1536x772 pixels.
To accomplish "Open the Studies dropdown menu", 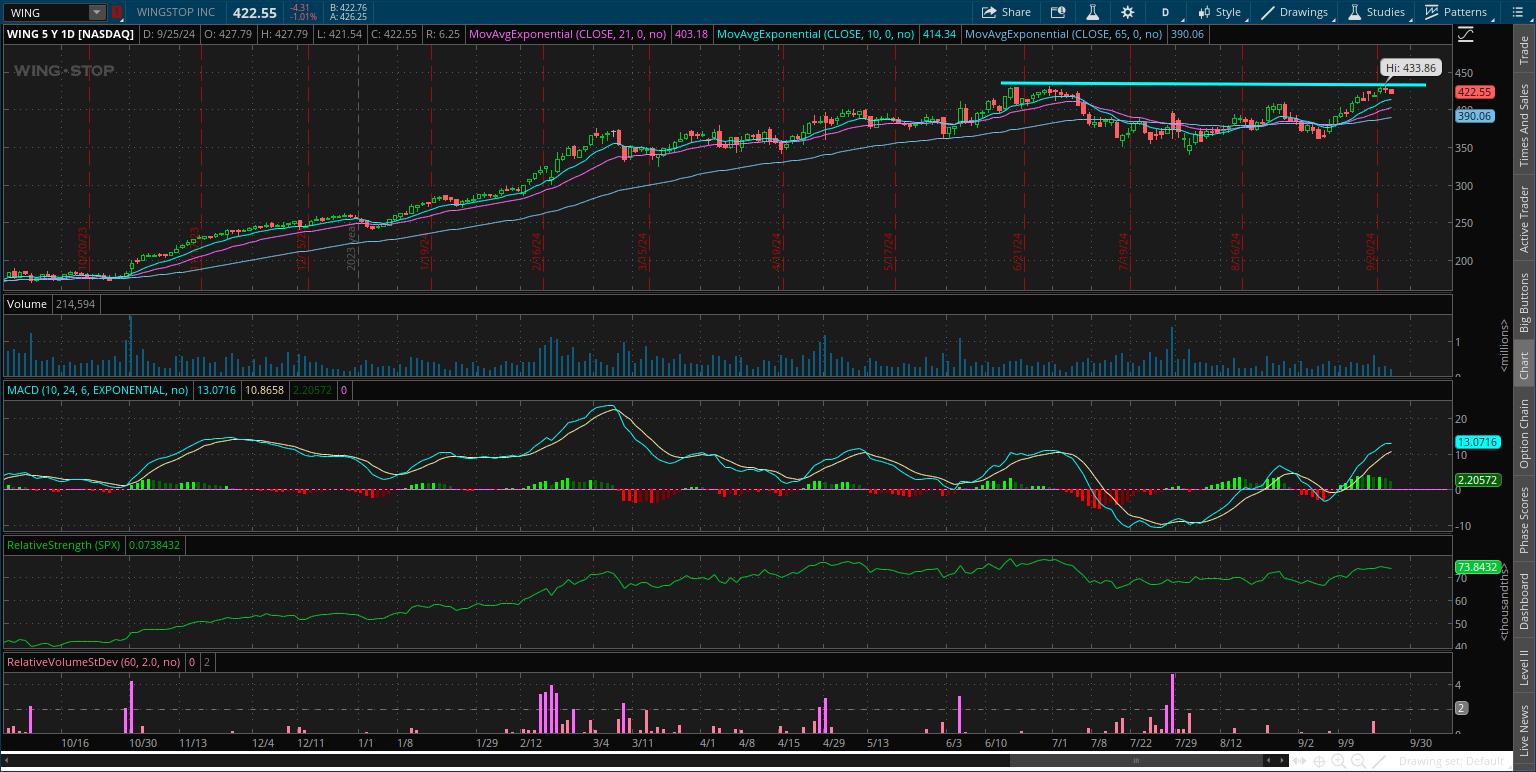I will [x=1379, y=12].
